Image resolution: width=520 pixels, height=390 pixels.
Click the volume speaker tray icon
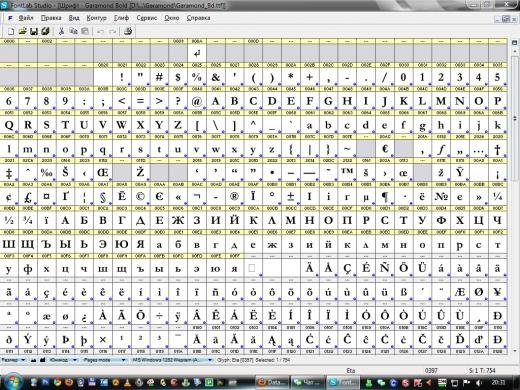(480, 382)
